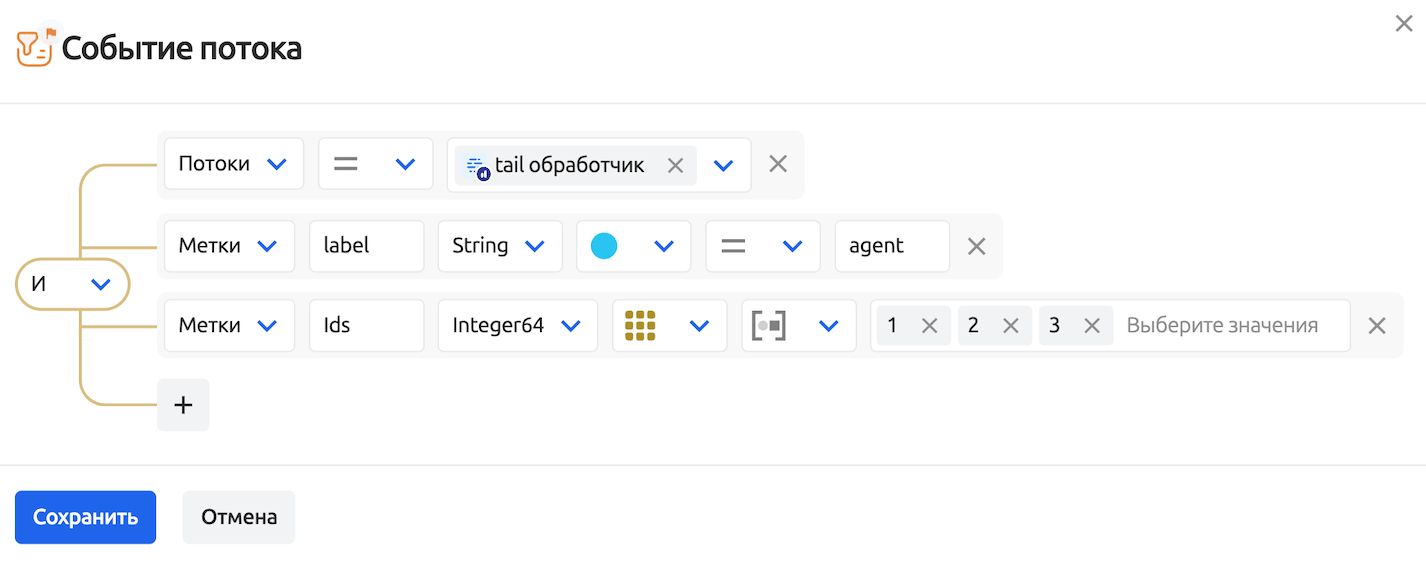Click Сохранить button
This screenshot has width=1426, height=564.
85,517
